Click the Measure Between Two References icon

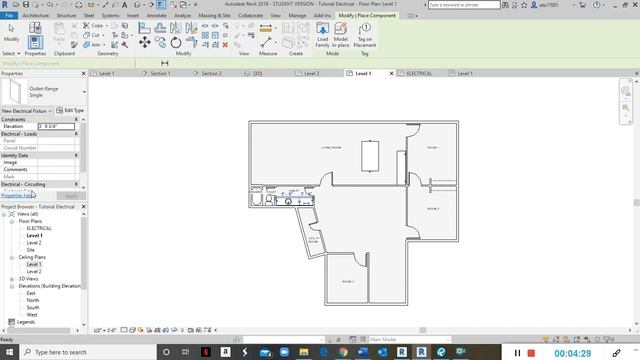click(266, 42)
